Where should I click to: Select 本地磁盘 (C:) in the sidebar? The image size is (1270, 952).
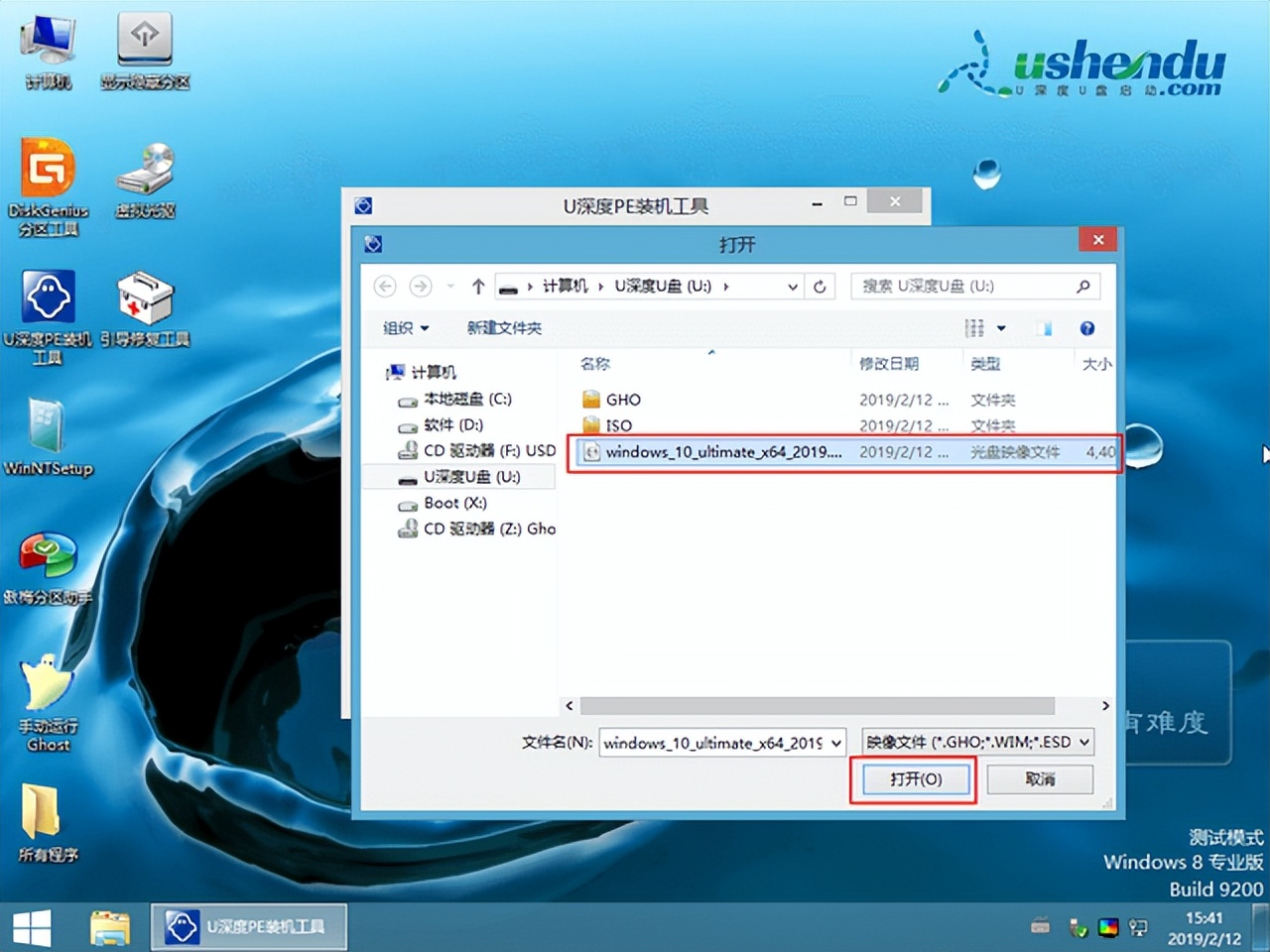(456, 400)
